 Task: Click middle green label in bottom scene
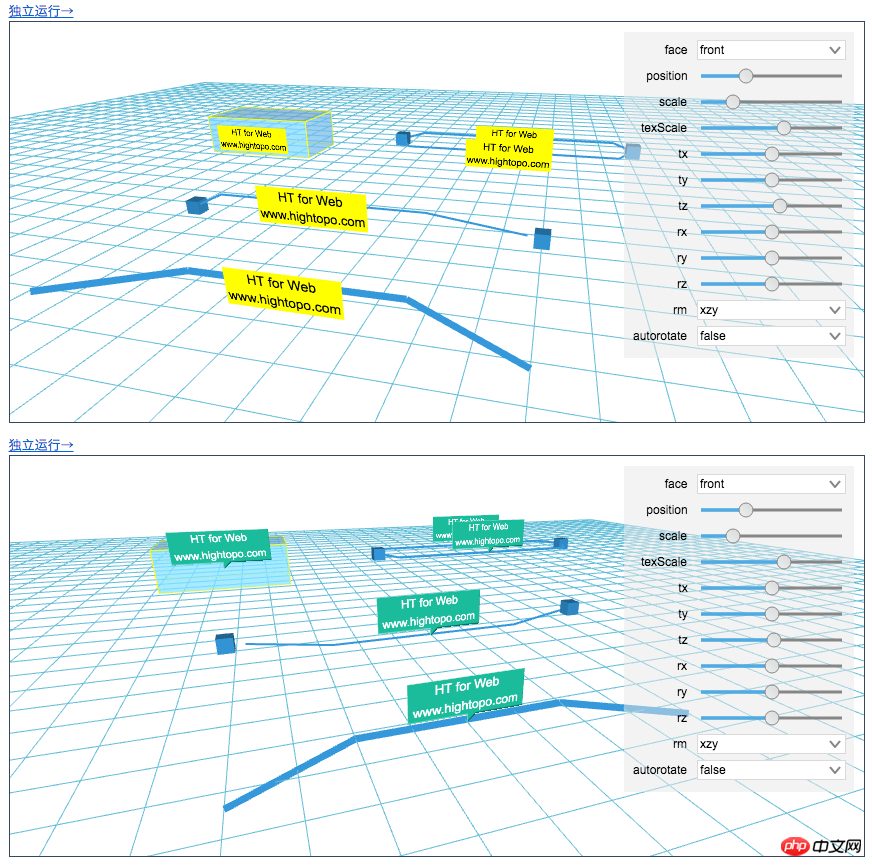tap(428, 611)
